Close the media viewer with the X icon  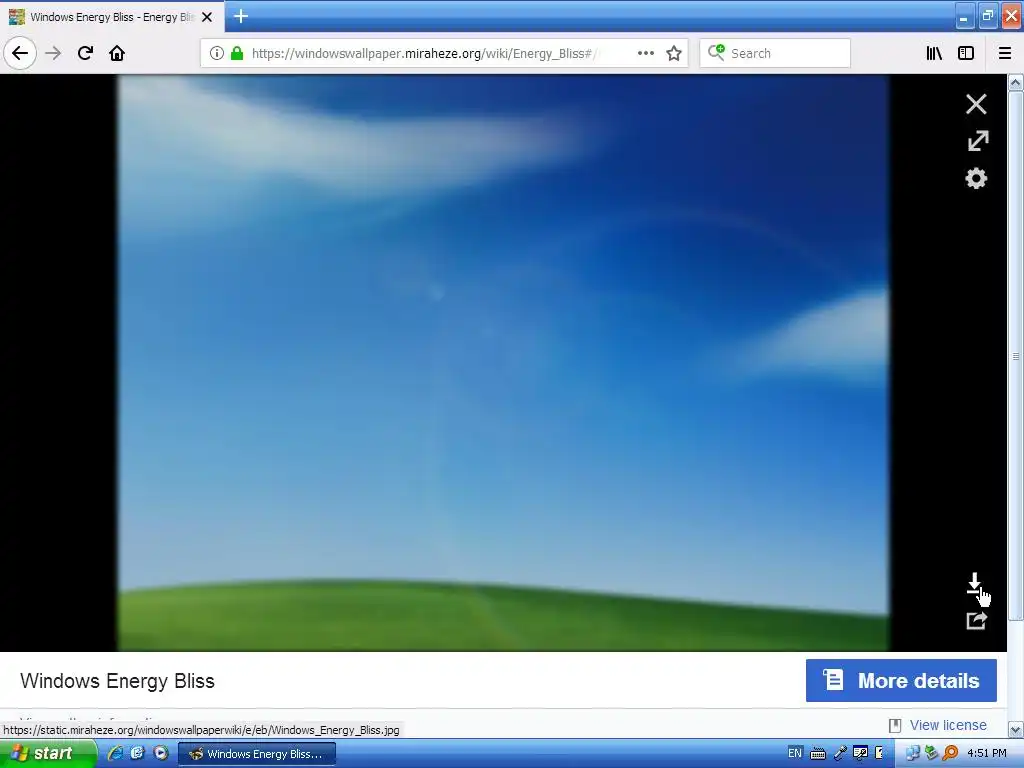pyautogui.click(x=976, y=104)
